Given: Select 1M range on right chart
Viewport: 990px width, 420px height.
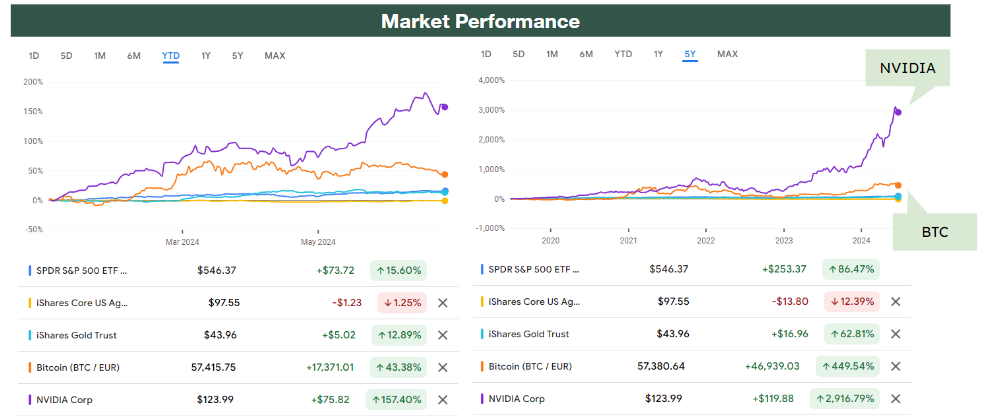Looking at the screenshot, I should [552, 54].
